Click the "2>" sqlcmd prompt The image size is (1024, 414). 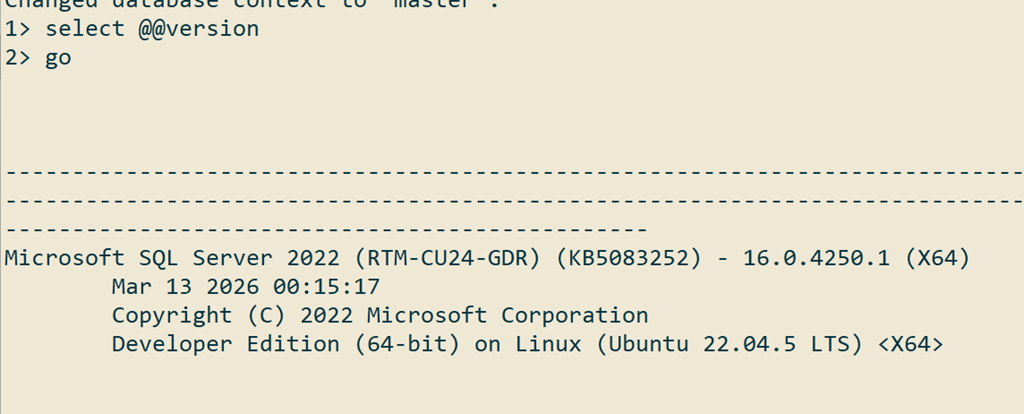click(x=18, y=57)
